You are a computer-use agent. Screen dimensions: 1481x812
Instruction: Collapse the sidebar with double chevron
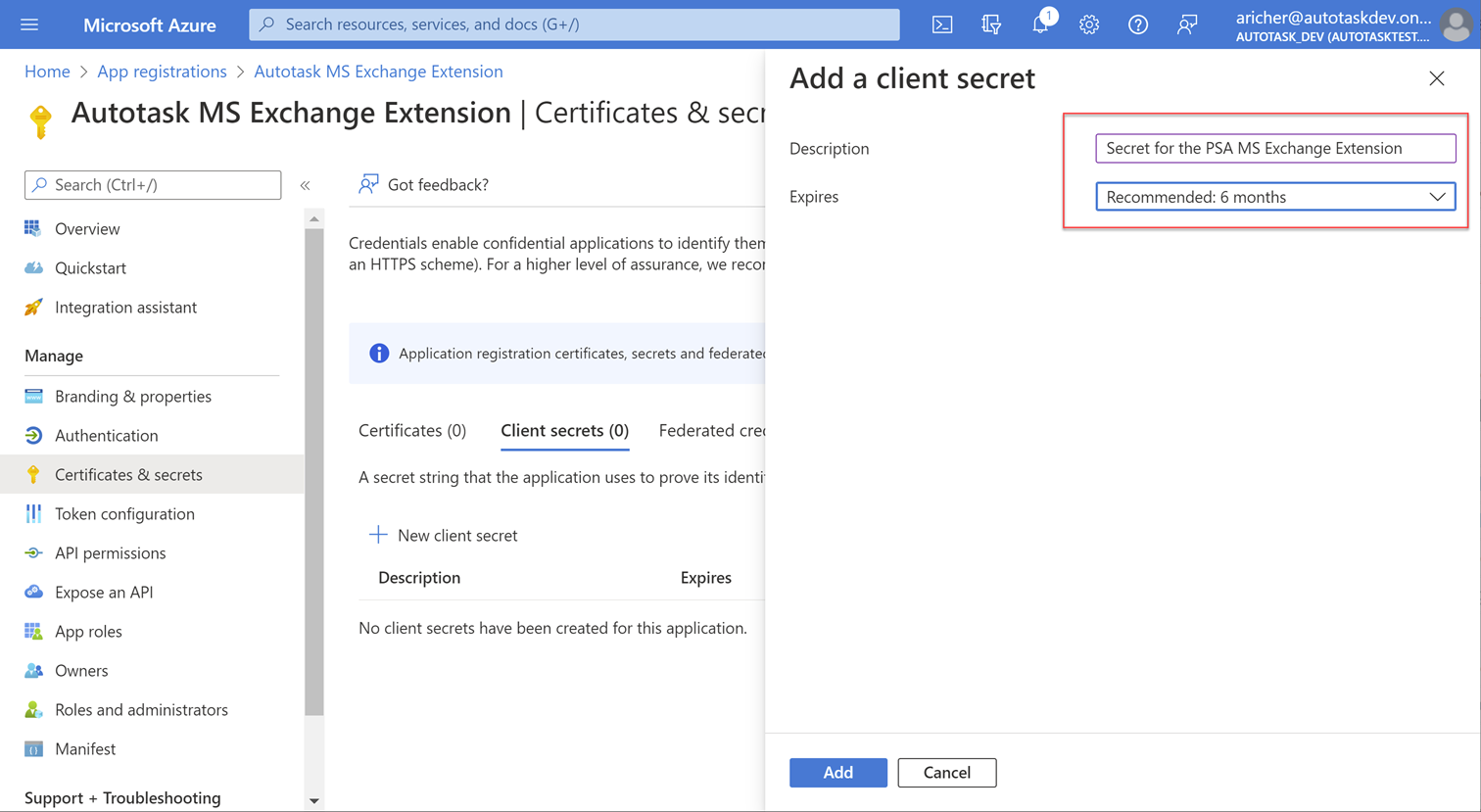306,185
